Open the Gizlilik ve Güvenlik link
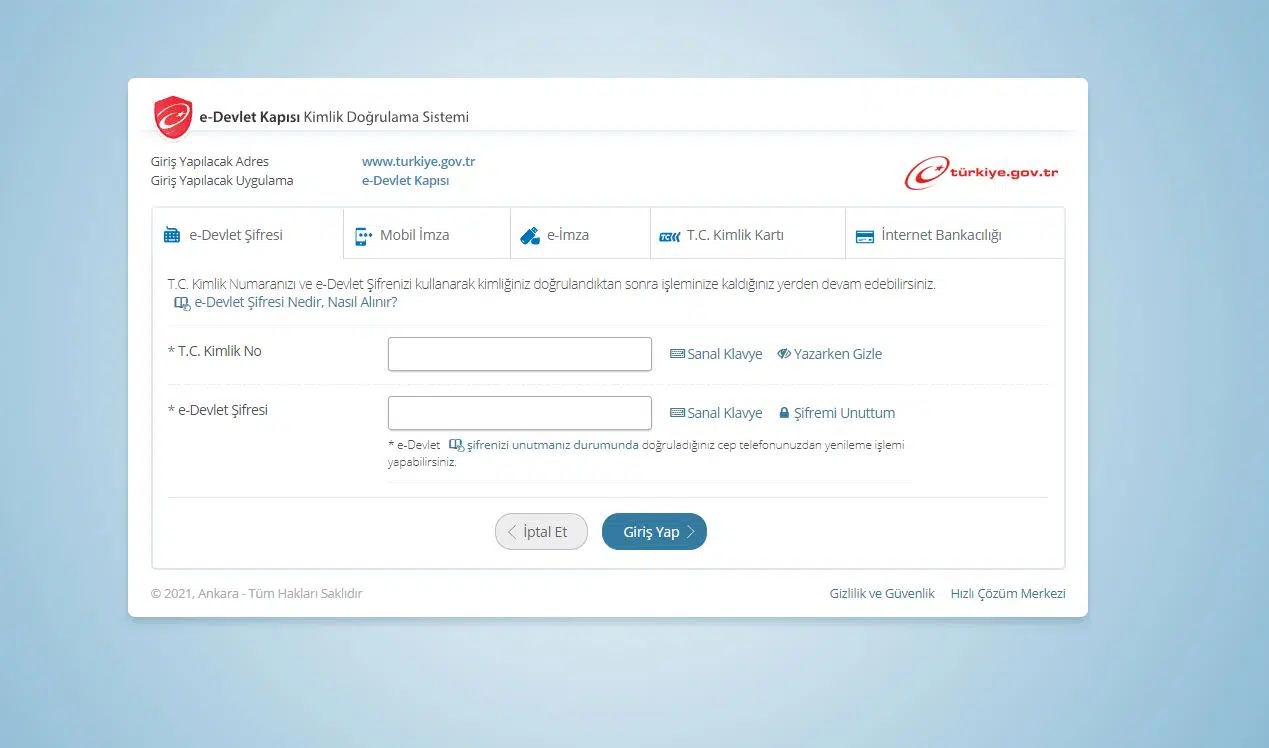This screenshot has height=748, width=1269. [882, 593]
